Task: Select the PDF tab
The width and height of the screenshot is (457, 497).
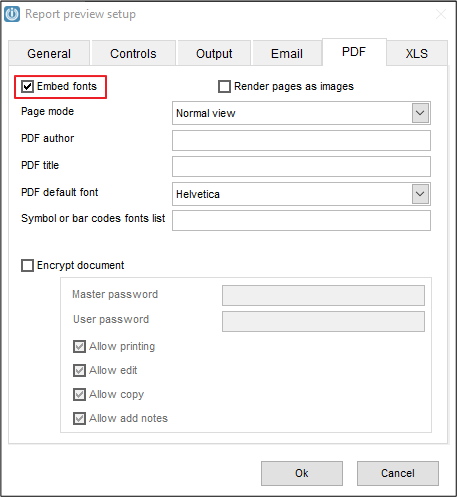Action: pyautogui.click(x=354, y=52)
